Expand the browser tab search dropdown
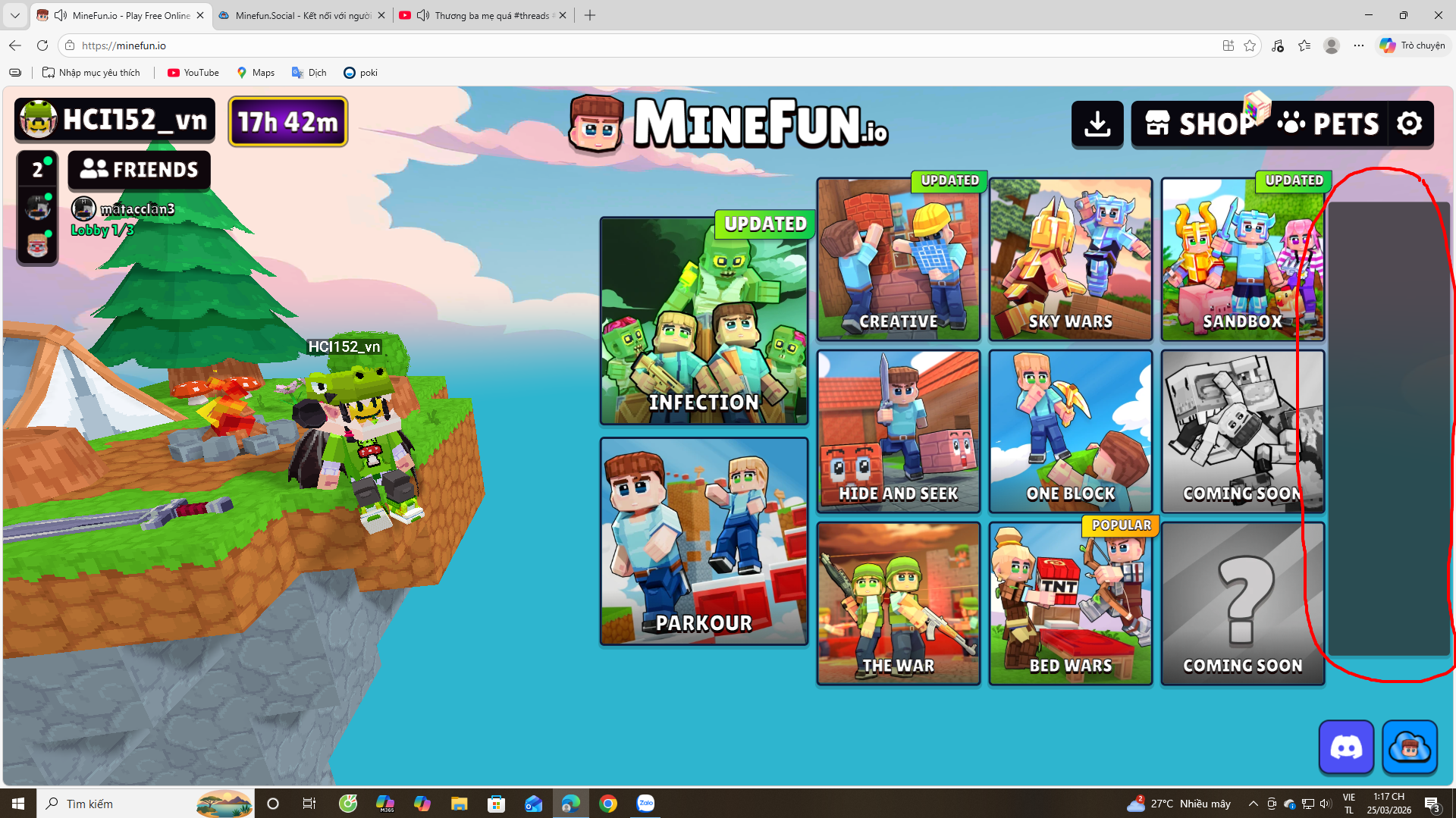Image resolution: width=1456 pixels, height=818 pixels. (x=14, y=15)
